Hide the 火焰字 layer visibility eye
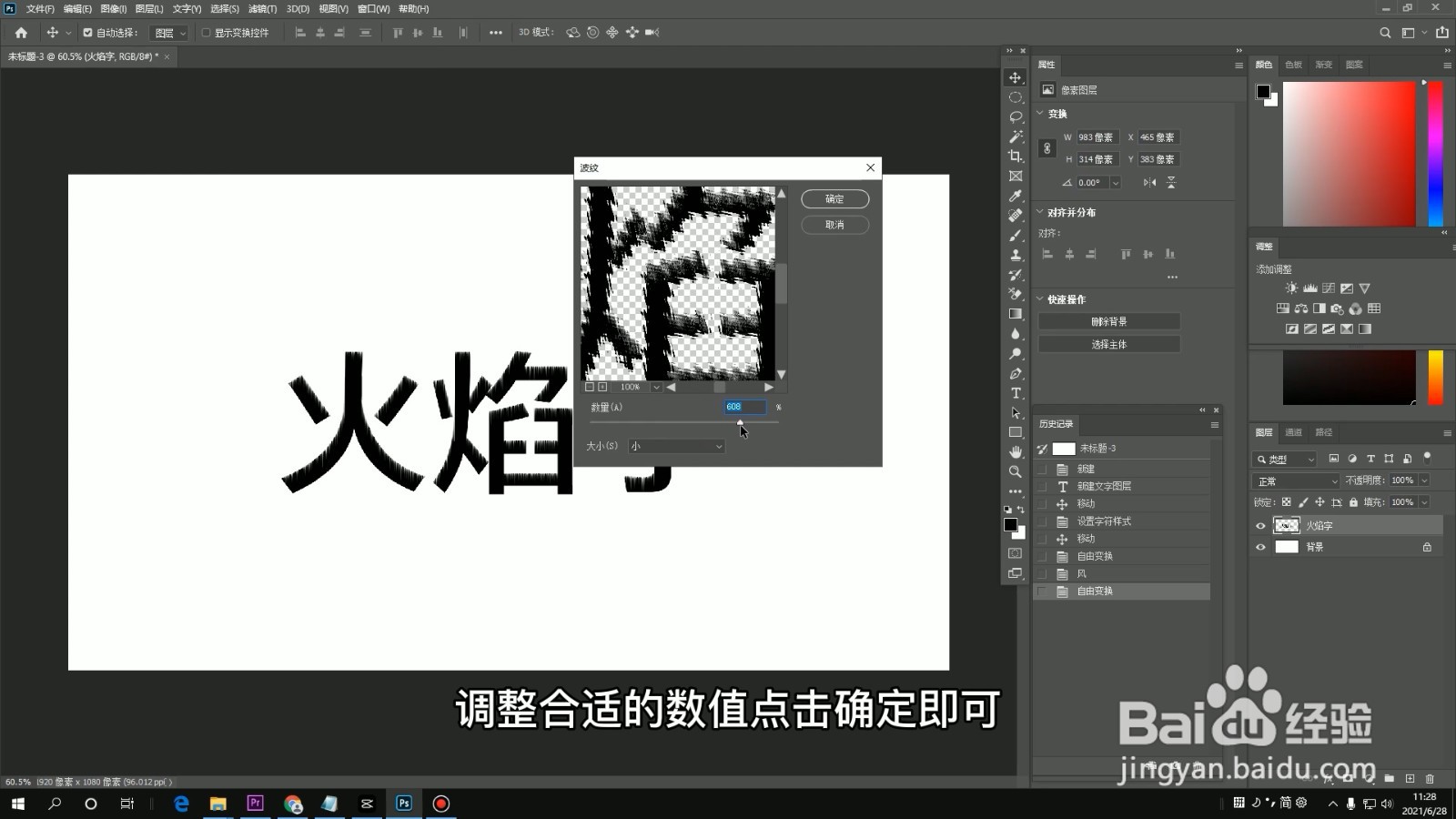The width and height of the screenshot is (1456, 819). [x=1260, y=525]
